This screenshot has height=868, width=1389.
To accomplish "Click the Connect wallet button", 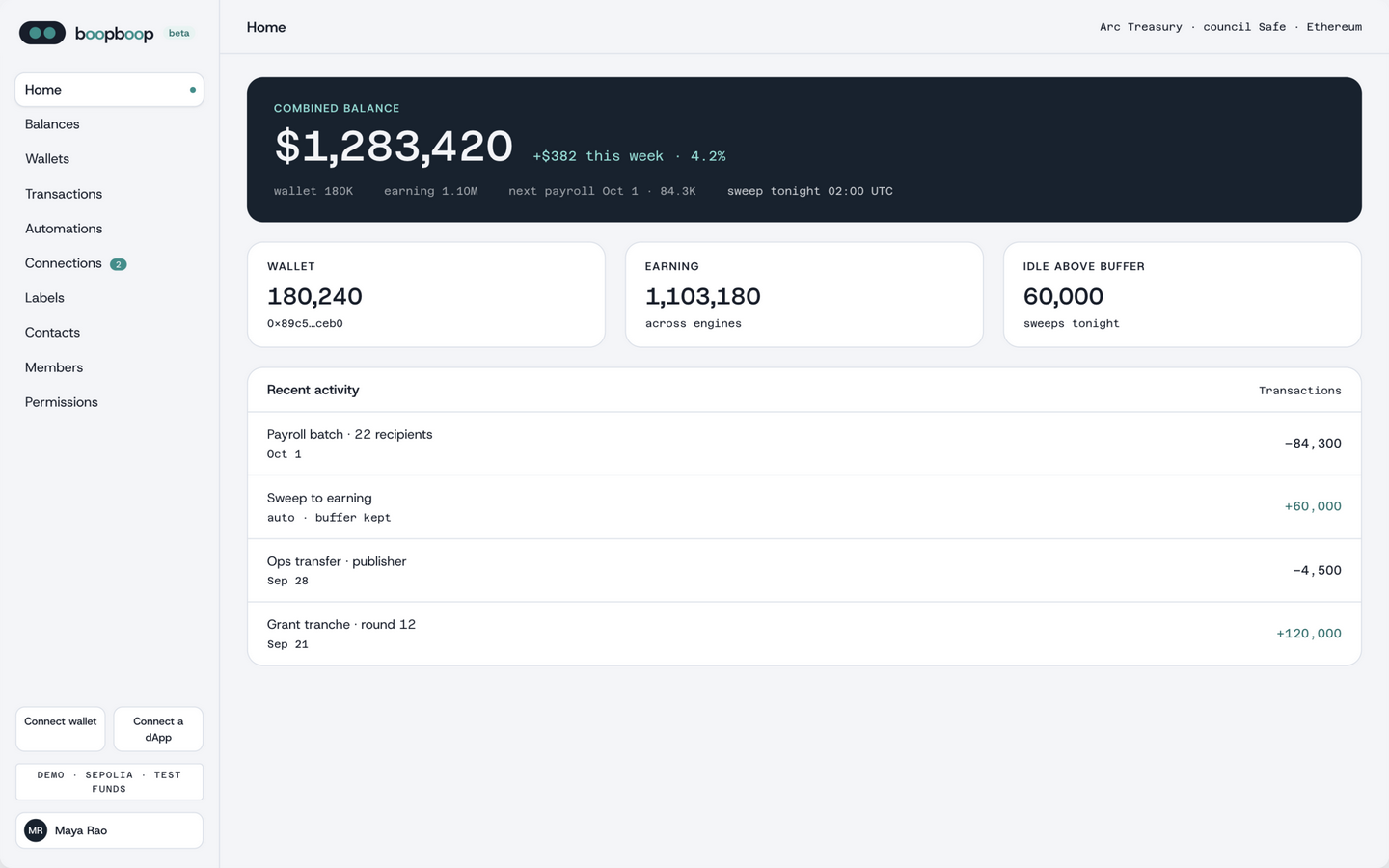I will pos(61,729).
